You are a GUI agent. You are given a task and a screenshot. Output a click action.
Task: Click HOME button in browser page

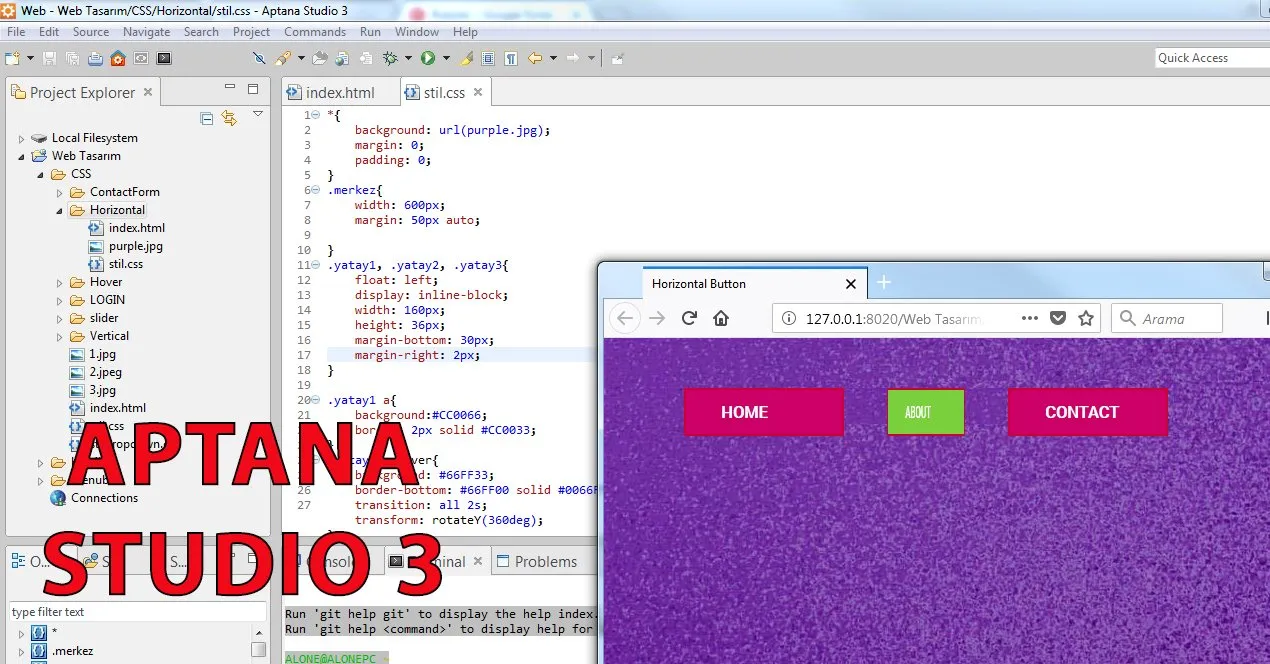click(764, 412)
